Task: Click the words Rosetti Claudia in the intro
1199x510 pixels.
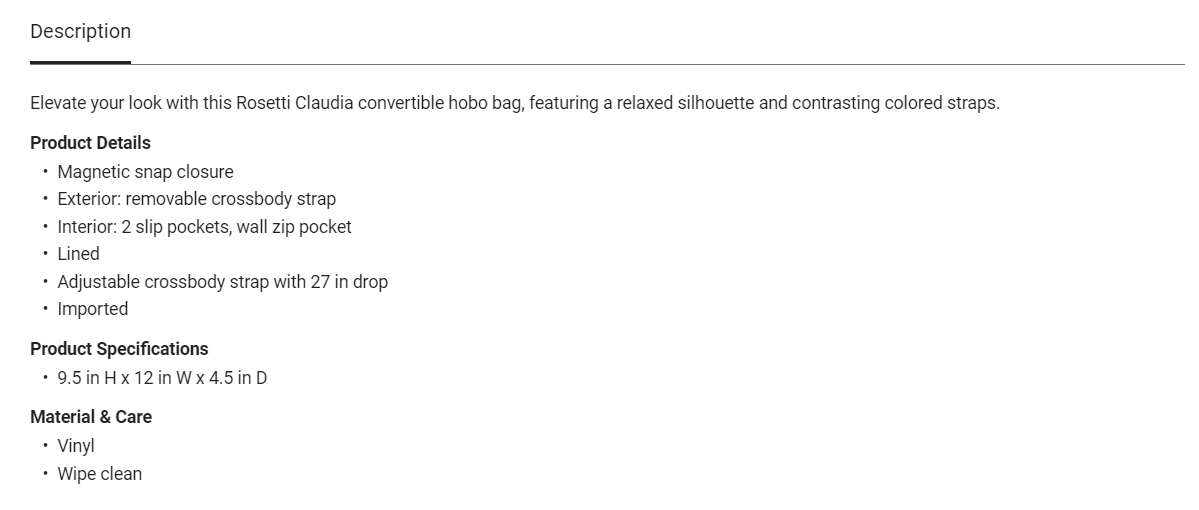Action: point(294,103)
